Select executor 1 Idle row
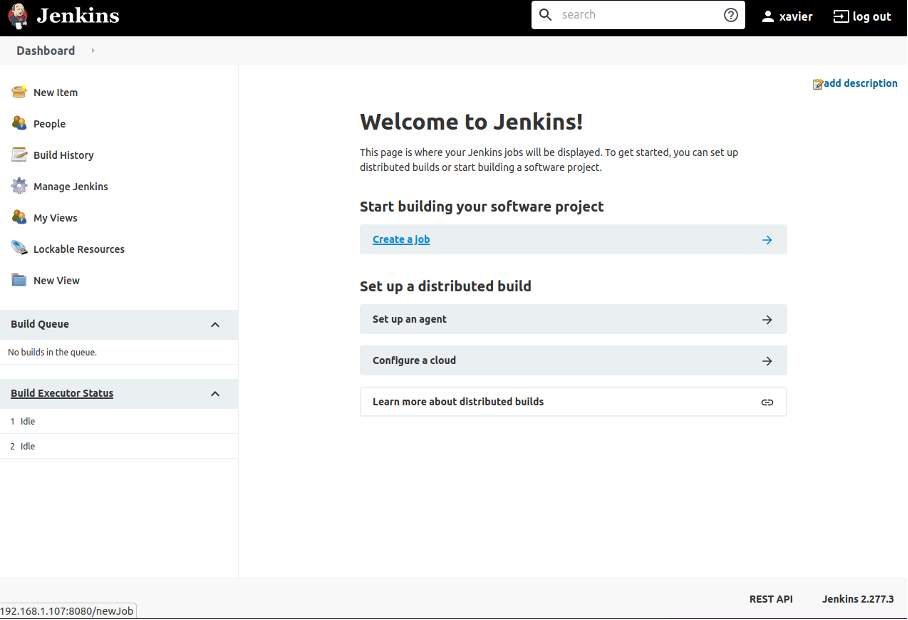 (119, 421)
